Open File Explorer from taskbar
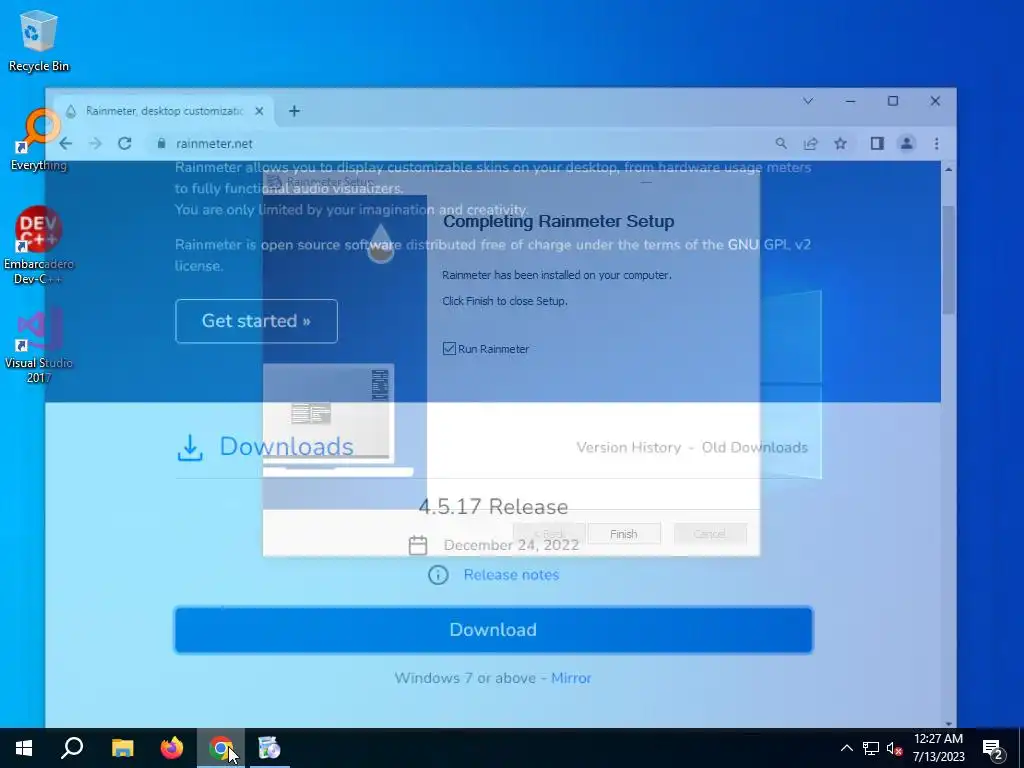Image resolution: width=1024 pixels, height=768 pixels. (x=122, y=748)
